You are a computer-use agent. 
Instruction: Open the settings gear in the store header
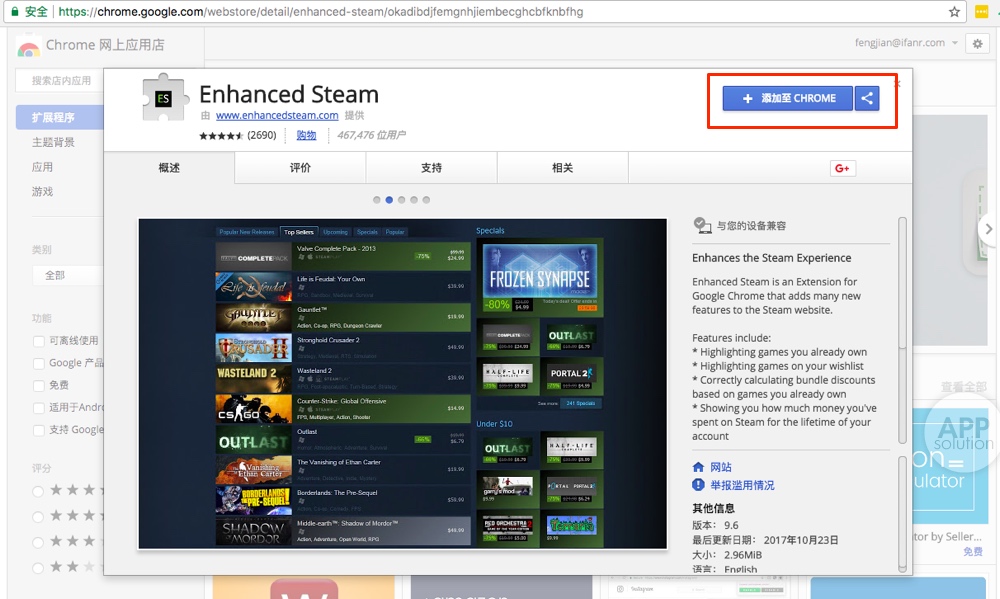click(977, 44)
